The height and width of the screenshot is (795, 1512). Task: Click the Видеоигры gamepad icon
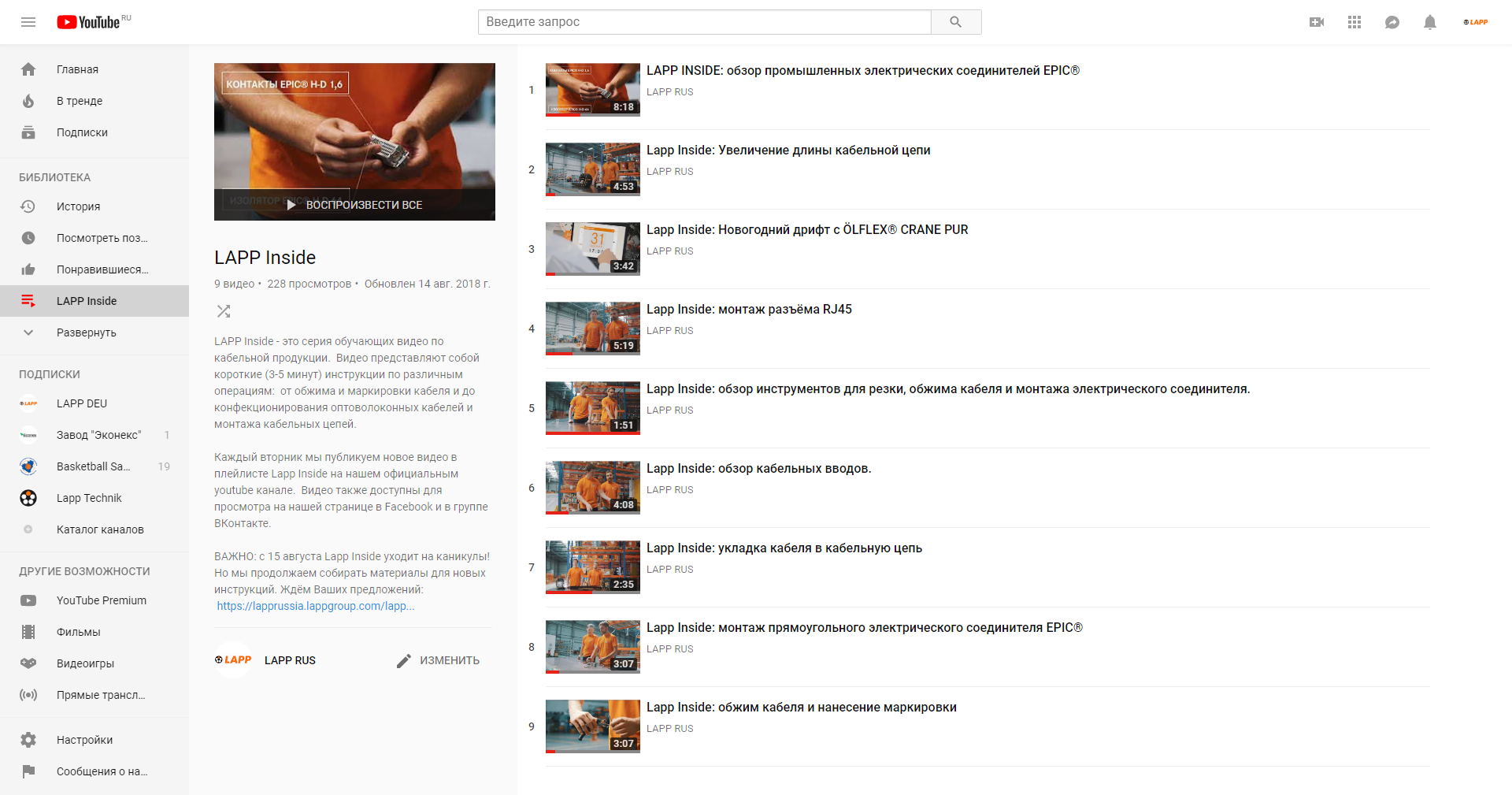[28, 663]
